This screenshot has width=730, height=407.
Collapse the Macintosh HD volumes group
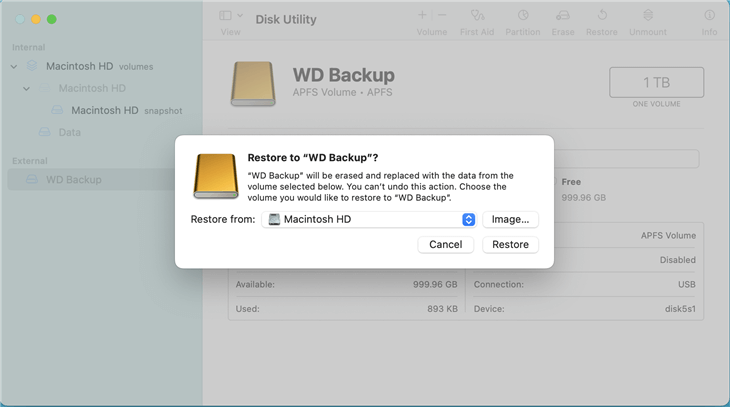tap(14, 67)
